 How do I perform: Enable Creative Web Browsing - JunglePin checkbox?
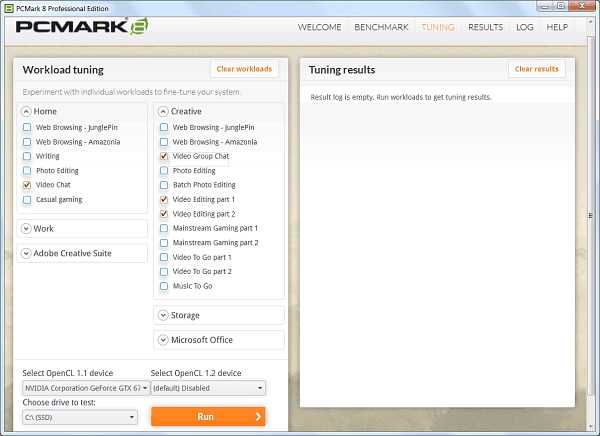click(164, 127)
